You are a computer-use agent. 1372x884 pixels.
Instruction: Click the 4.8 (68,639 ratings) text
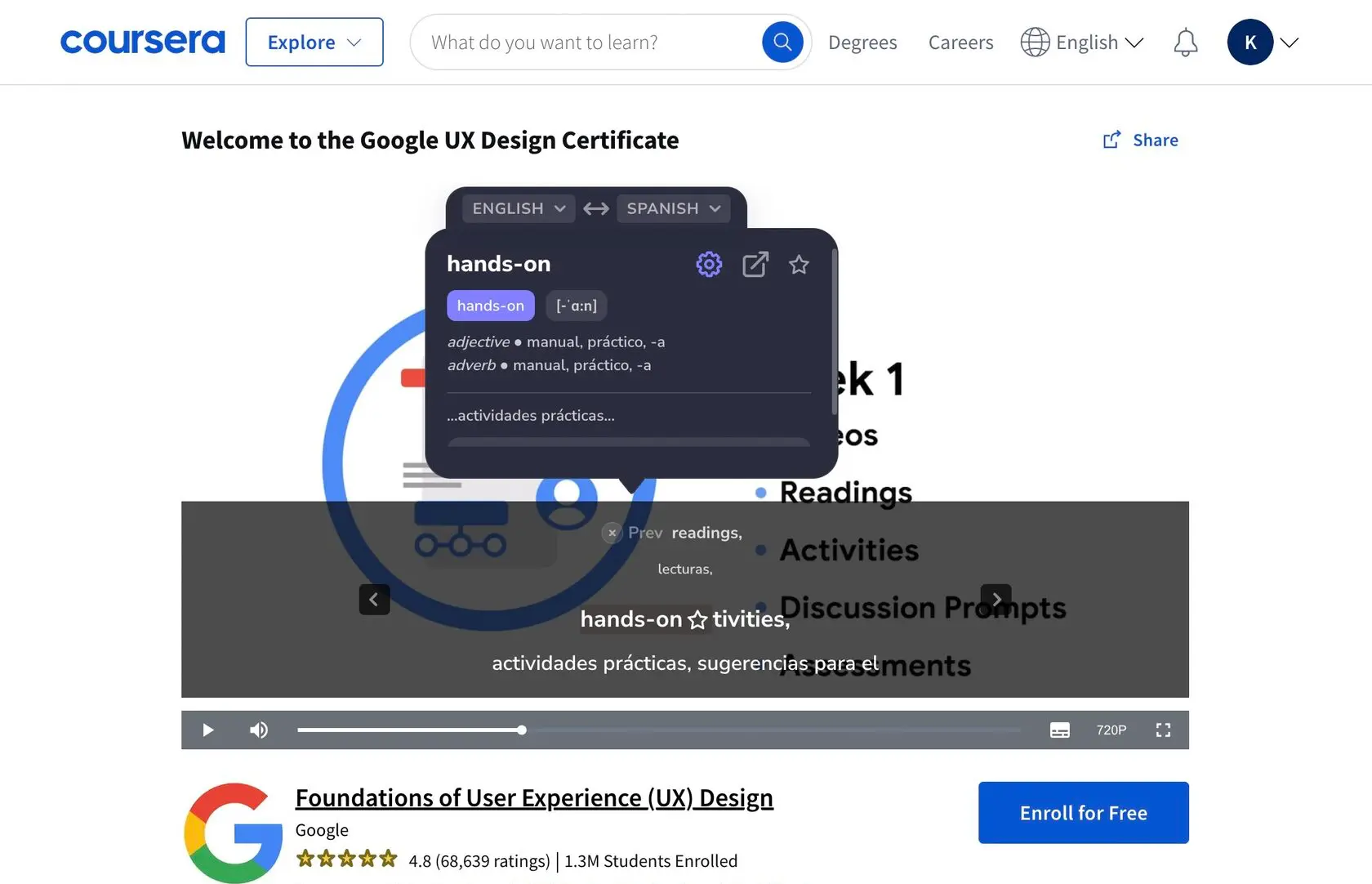[x=479, y=861]
